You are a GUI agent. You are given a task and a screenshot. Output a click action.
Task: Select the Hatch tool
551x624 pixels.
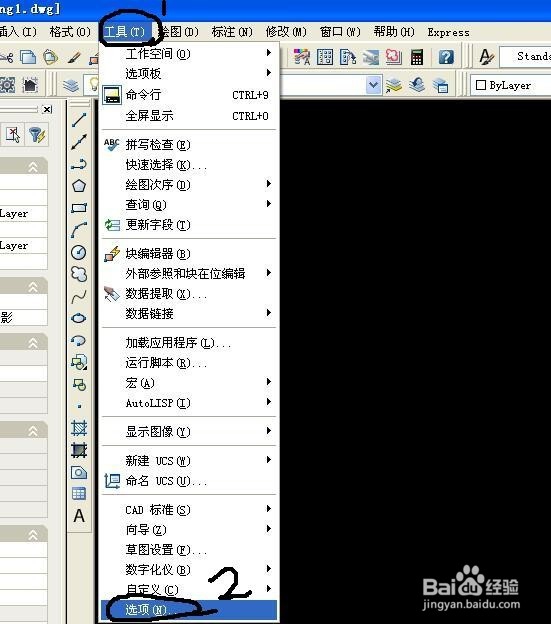tap(79, 428)
